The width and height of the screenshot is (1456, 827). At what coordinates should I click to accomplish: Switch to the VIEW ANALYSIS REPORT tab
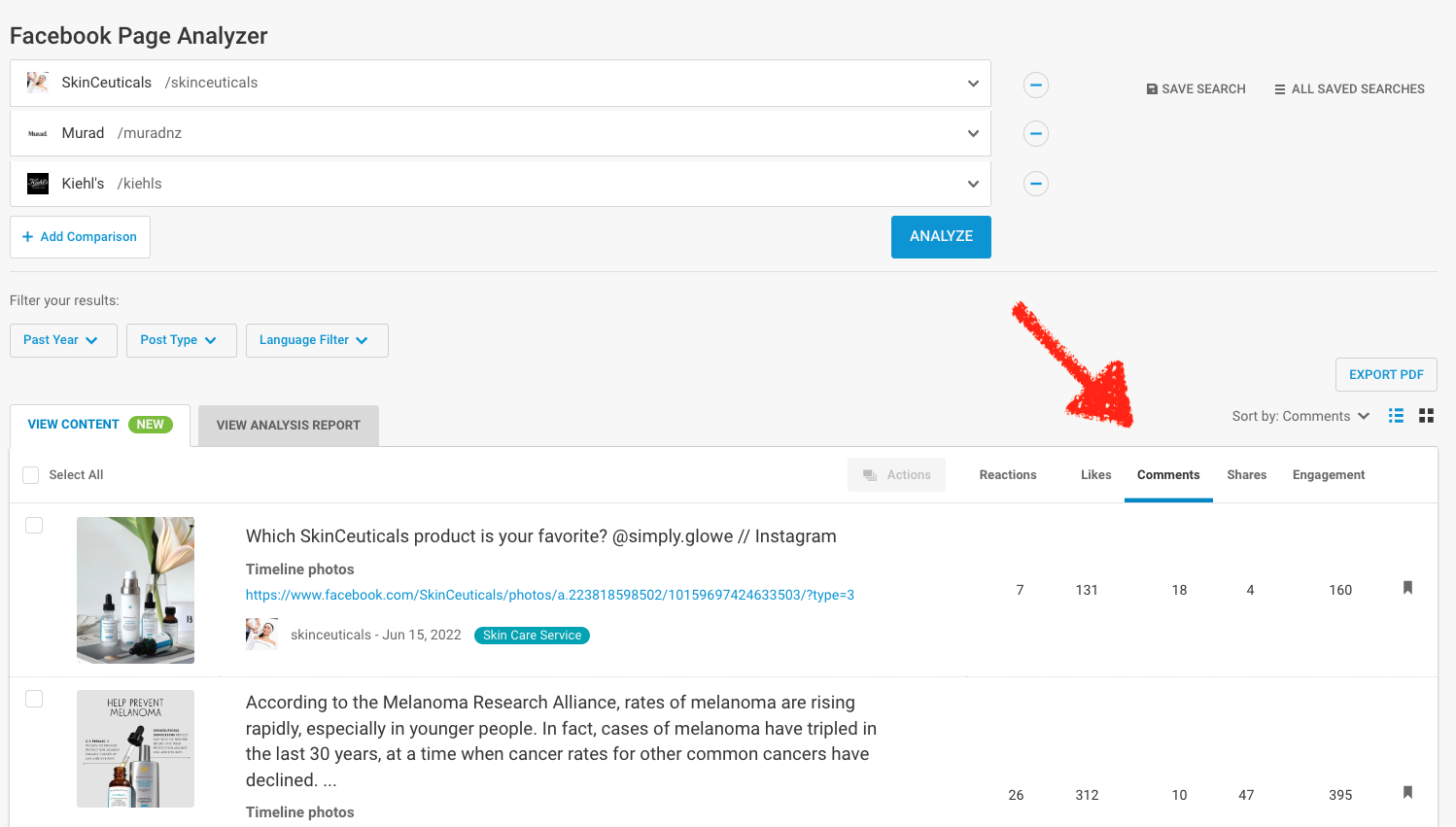point(288,426)
